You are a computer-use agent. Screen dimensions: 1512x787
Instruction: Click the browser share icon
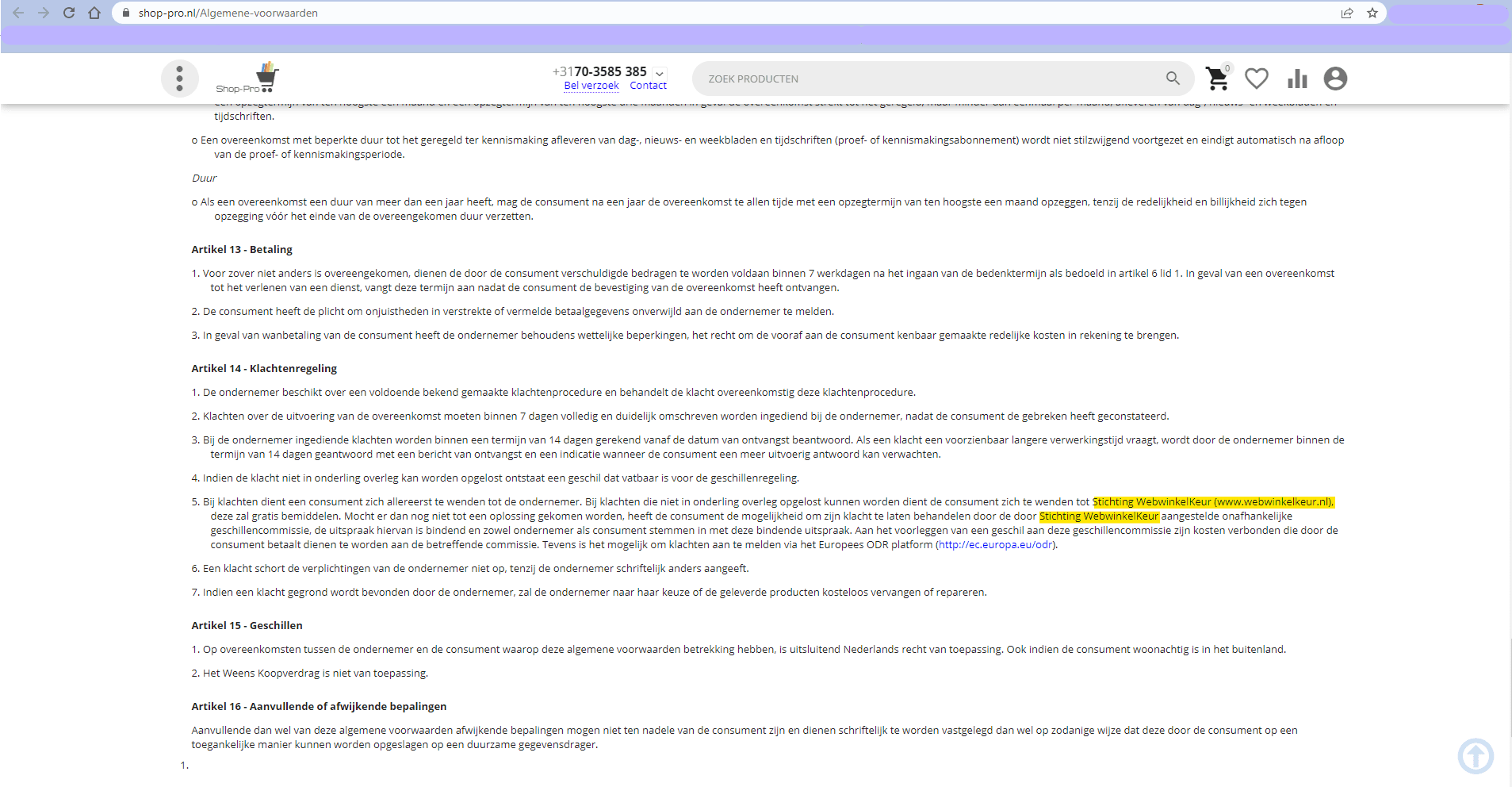pyautogui.click(x=1347, y=13)
